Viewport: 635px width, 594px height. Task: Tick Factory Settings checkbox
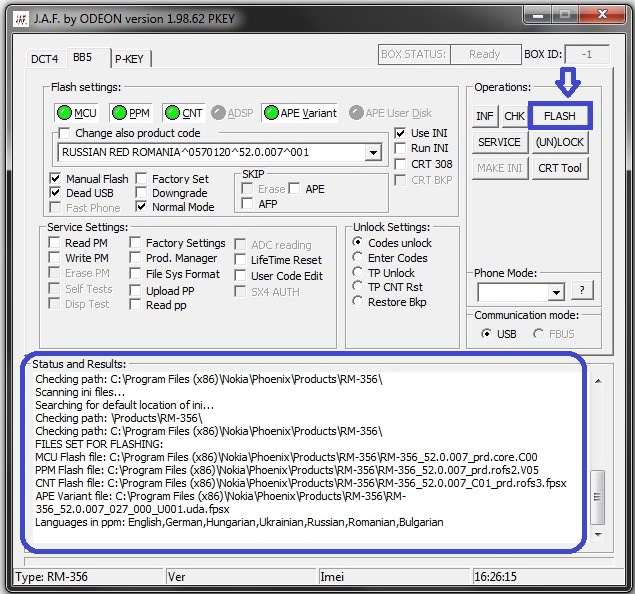[x=135, y=243]
